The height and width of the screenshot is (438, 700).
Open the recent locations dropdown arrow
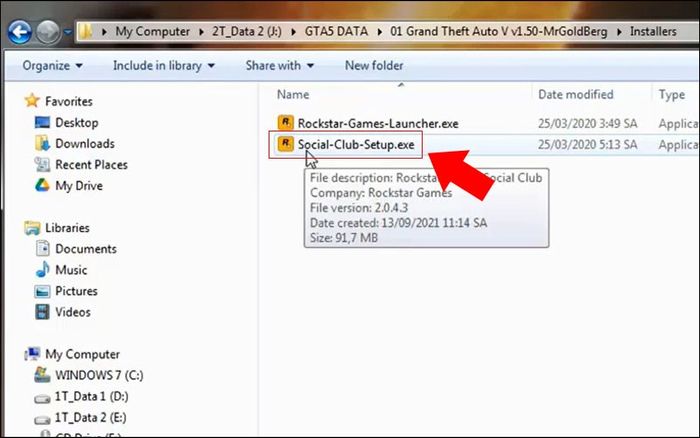click(67, 32)
